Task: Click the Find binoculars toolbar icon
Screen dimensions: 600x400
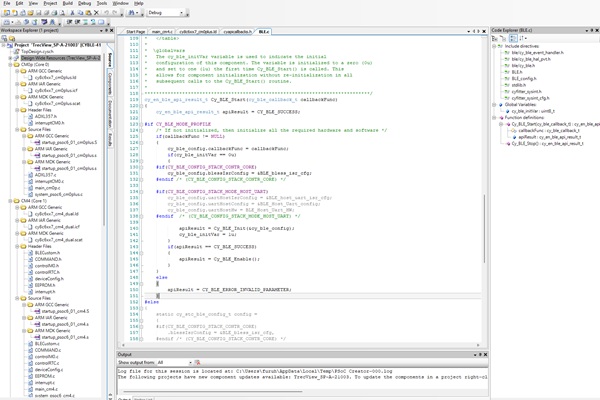Action: click(131, 13)
